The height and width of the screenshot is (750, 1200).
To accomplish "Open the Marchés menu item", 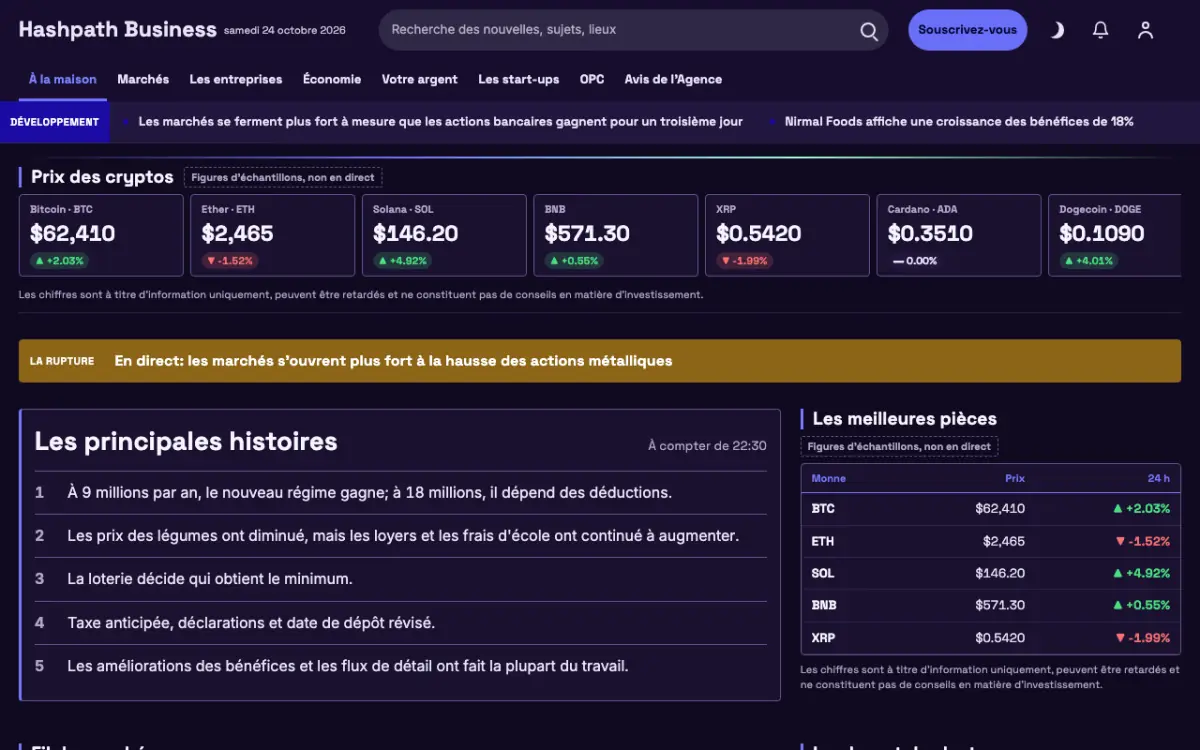I will click(143, 80).
